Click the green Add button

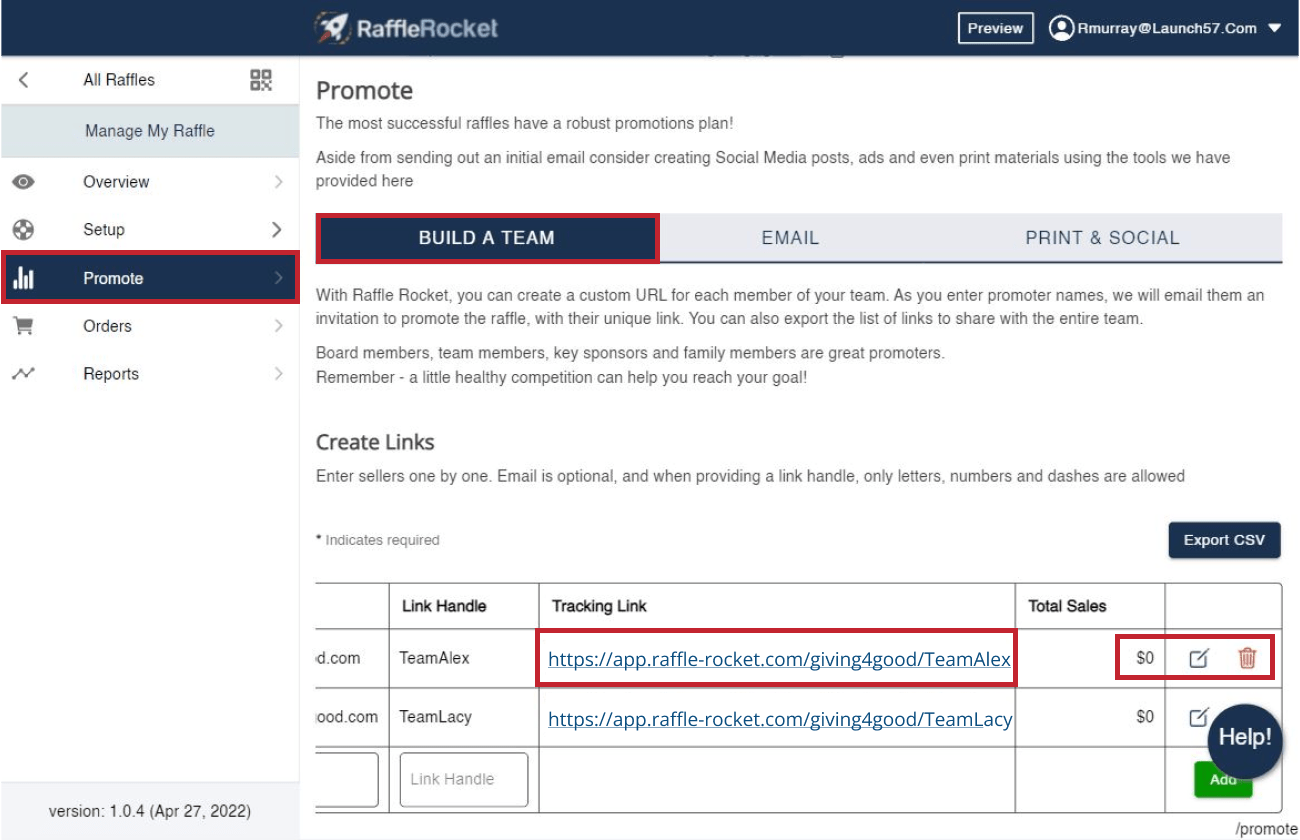pos(1223,779)
